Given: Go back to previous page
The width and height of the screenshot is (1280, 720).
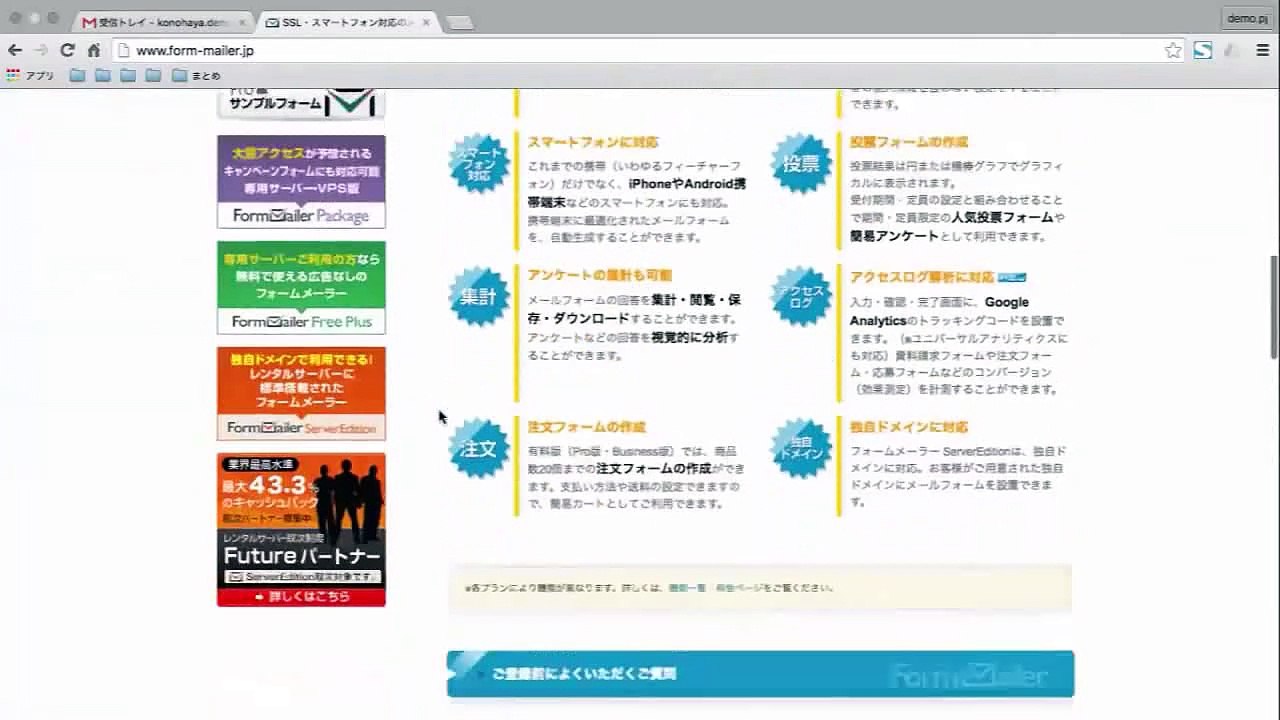Looking at the screenshot, I should (x=14, y=50).
